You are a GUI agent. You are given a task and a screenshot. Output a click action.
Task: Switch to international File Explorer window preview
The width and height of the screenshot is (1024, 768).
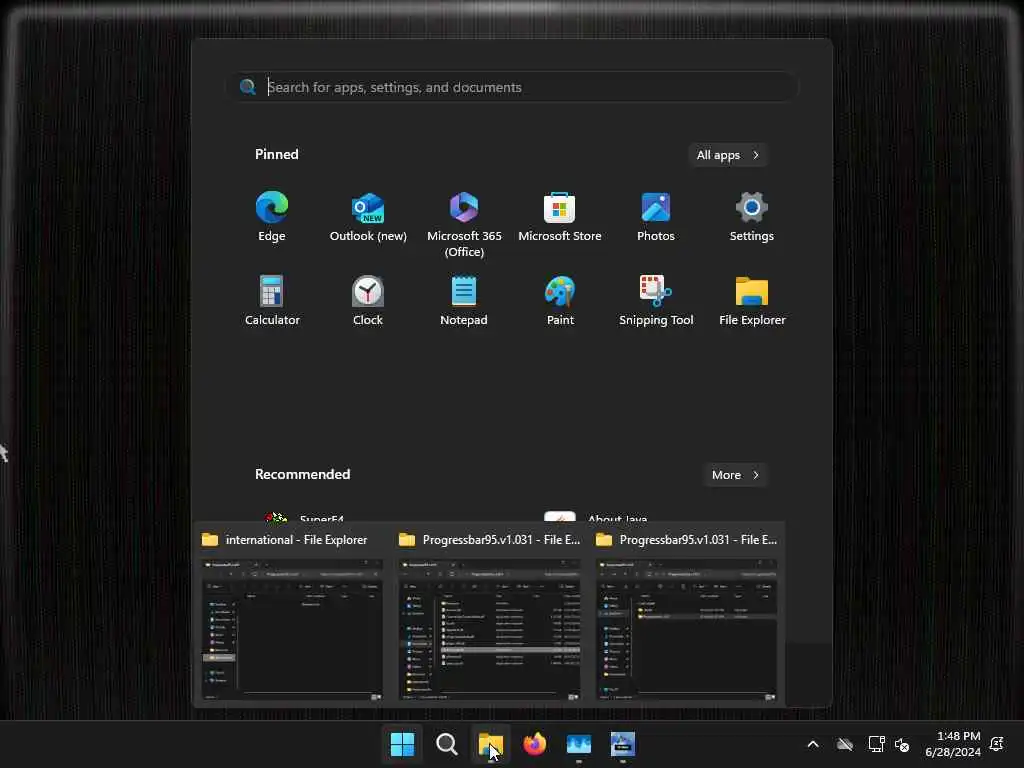[293, 630]
